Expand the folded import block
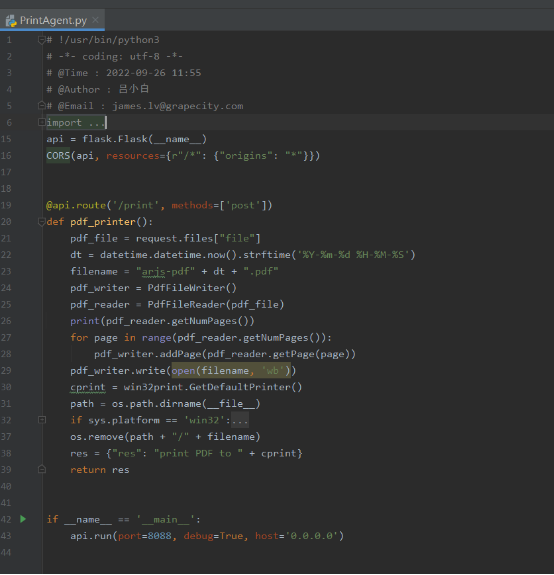This screenshot has width=554, height=575. pyautogui.click(x=41, y=122)
